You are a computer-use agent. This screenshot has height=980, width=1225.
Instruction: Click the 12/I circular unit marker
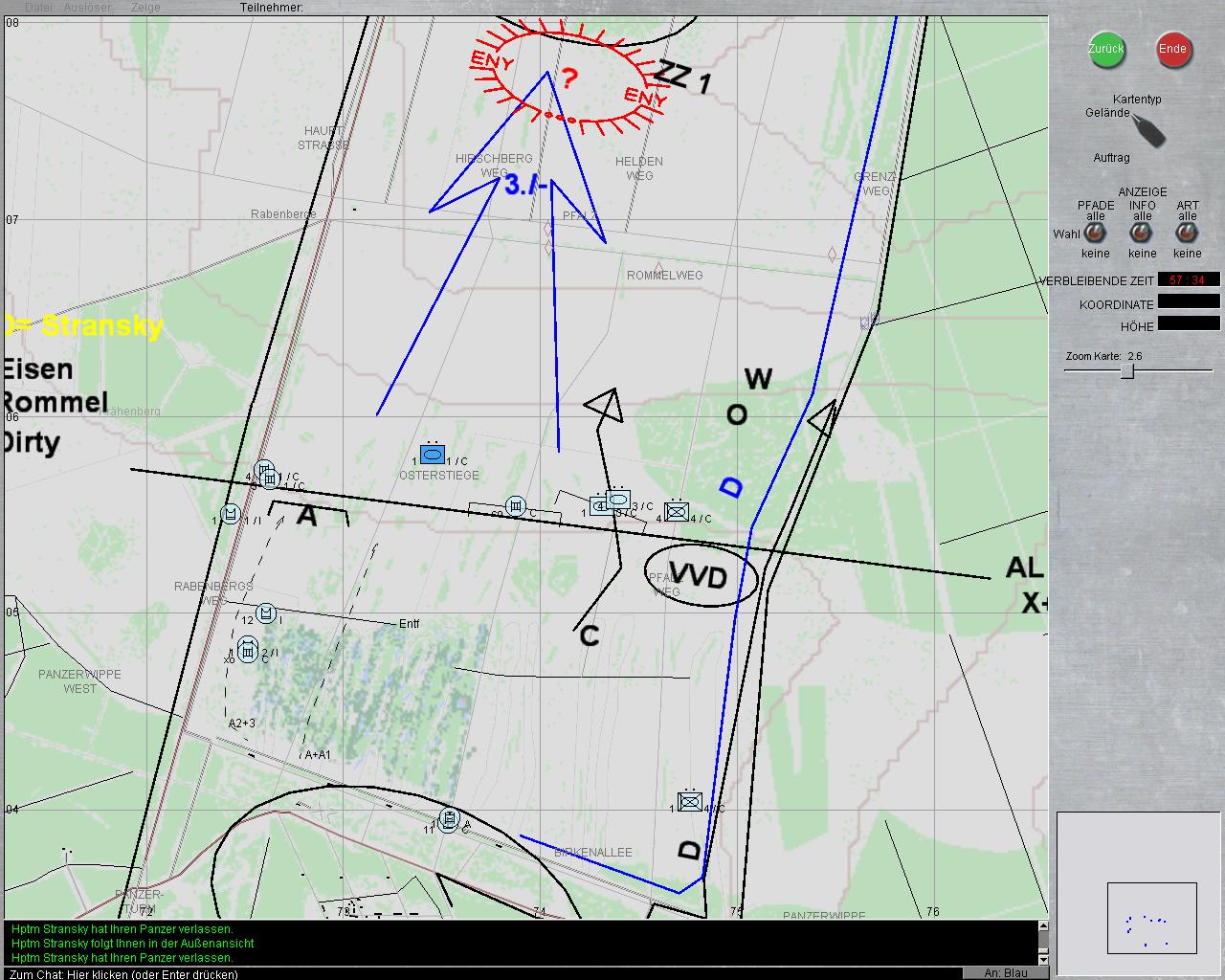coord(266,612)
